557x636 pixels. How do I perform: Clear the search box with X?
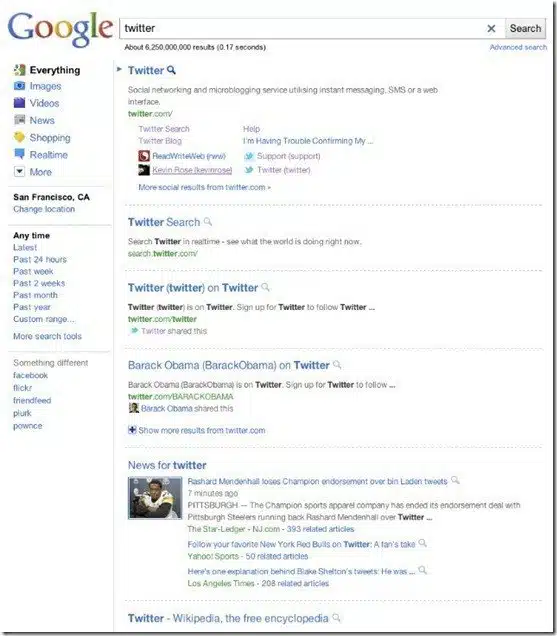[x=491, y=28]
